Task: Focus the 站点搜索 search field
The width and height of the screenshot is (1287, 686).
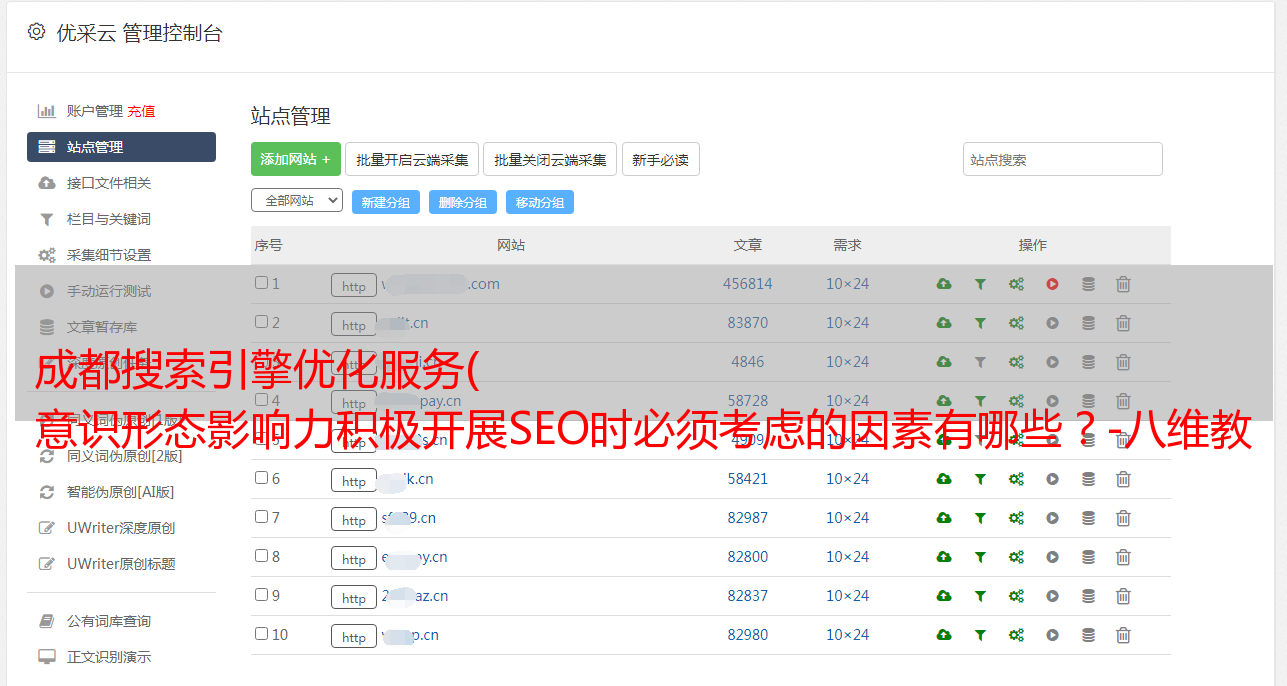Action: pyautogui.click(x=1063, y=159)
